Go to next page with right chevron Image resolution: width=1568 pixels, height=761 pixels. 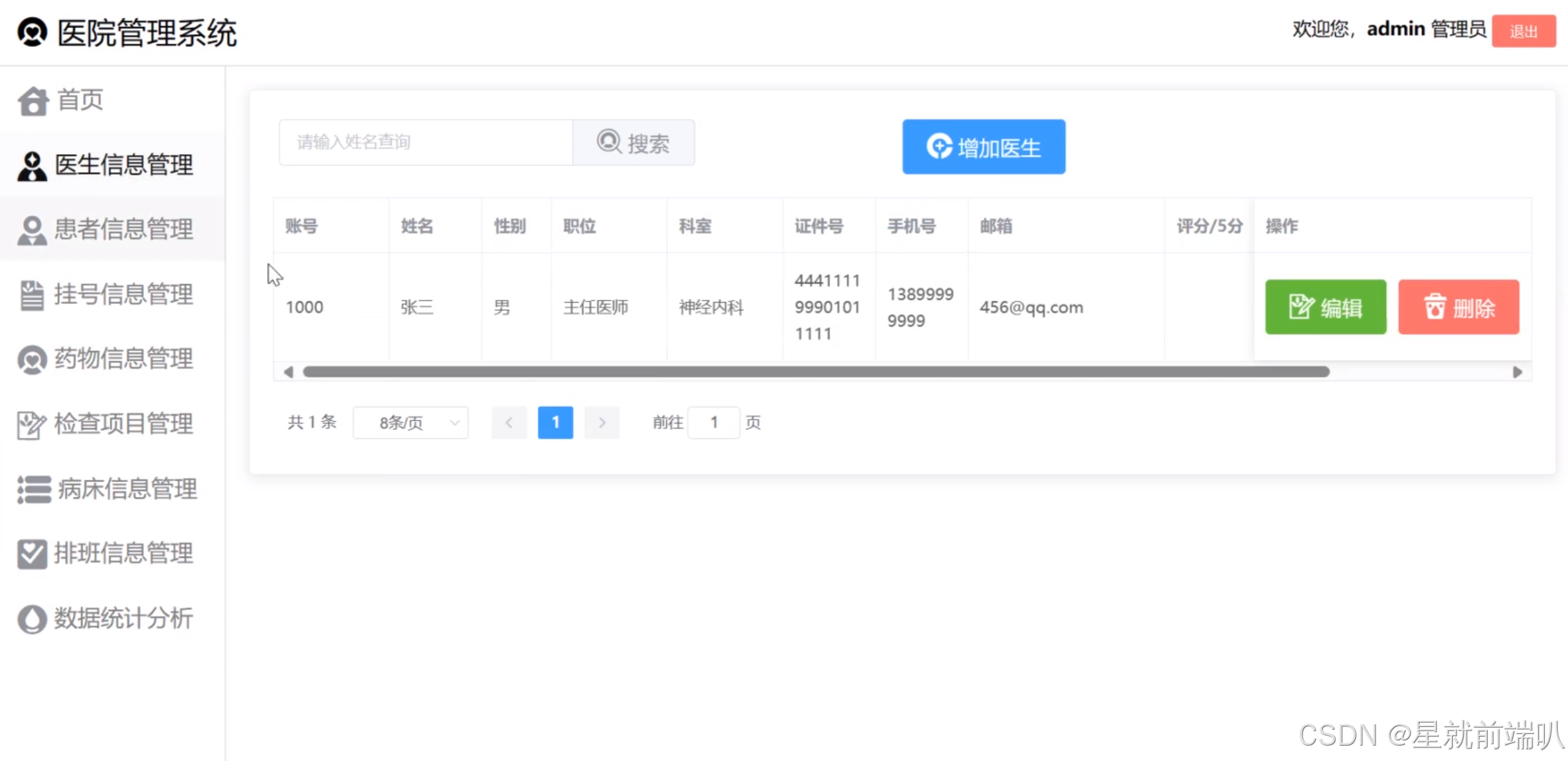click(x=601, y=422)
